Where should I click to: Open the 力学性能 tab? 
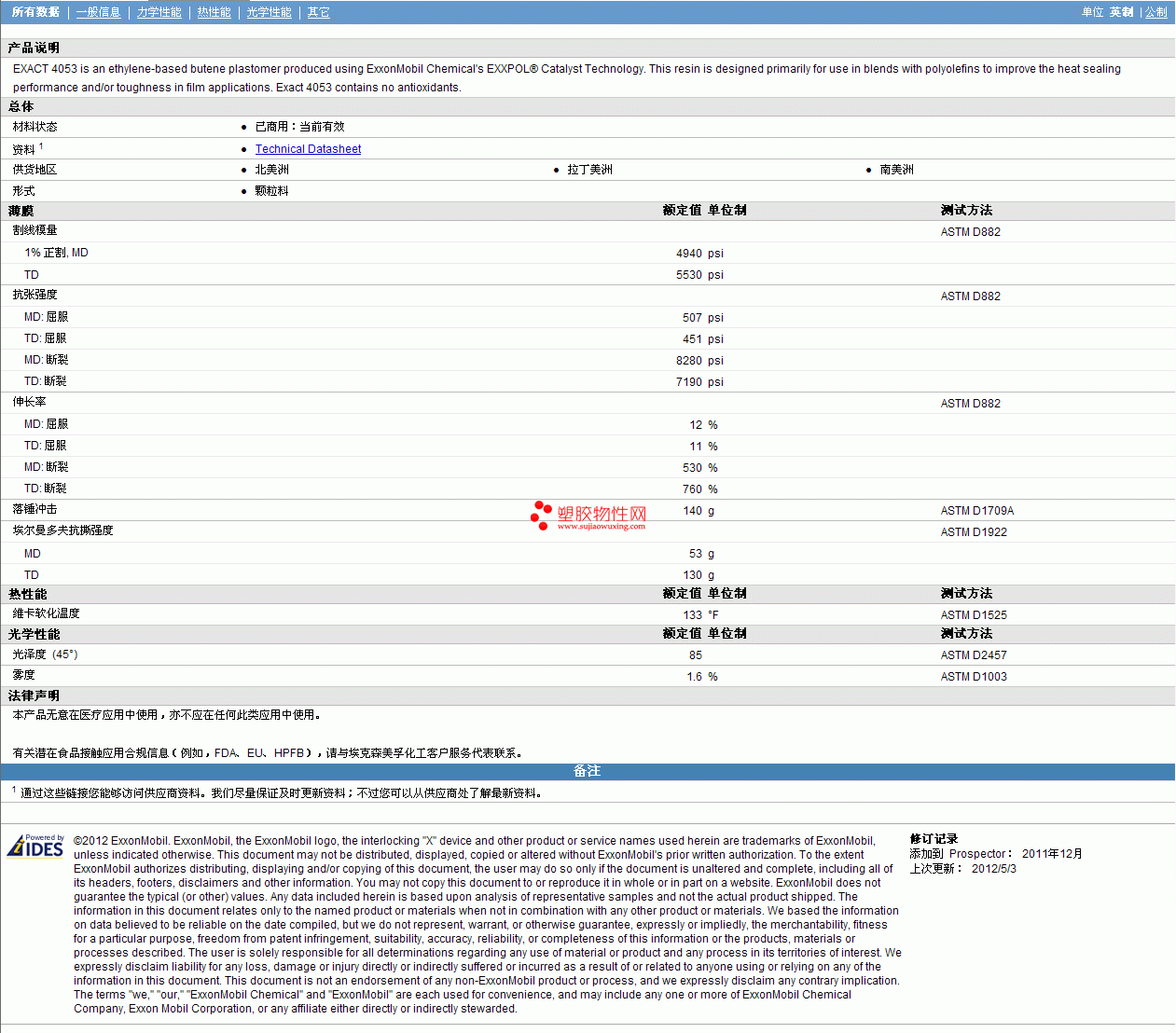pyautogui.click(x=159, y=12)
